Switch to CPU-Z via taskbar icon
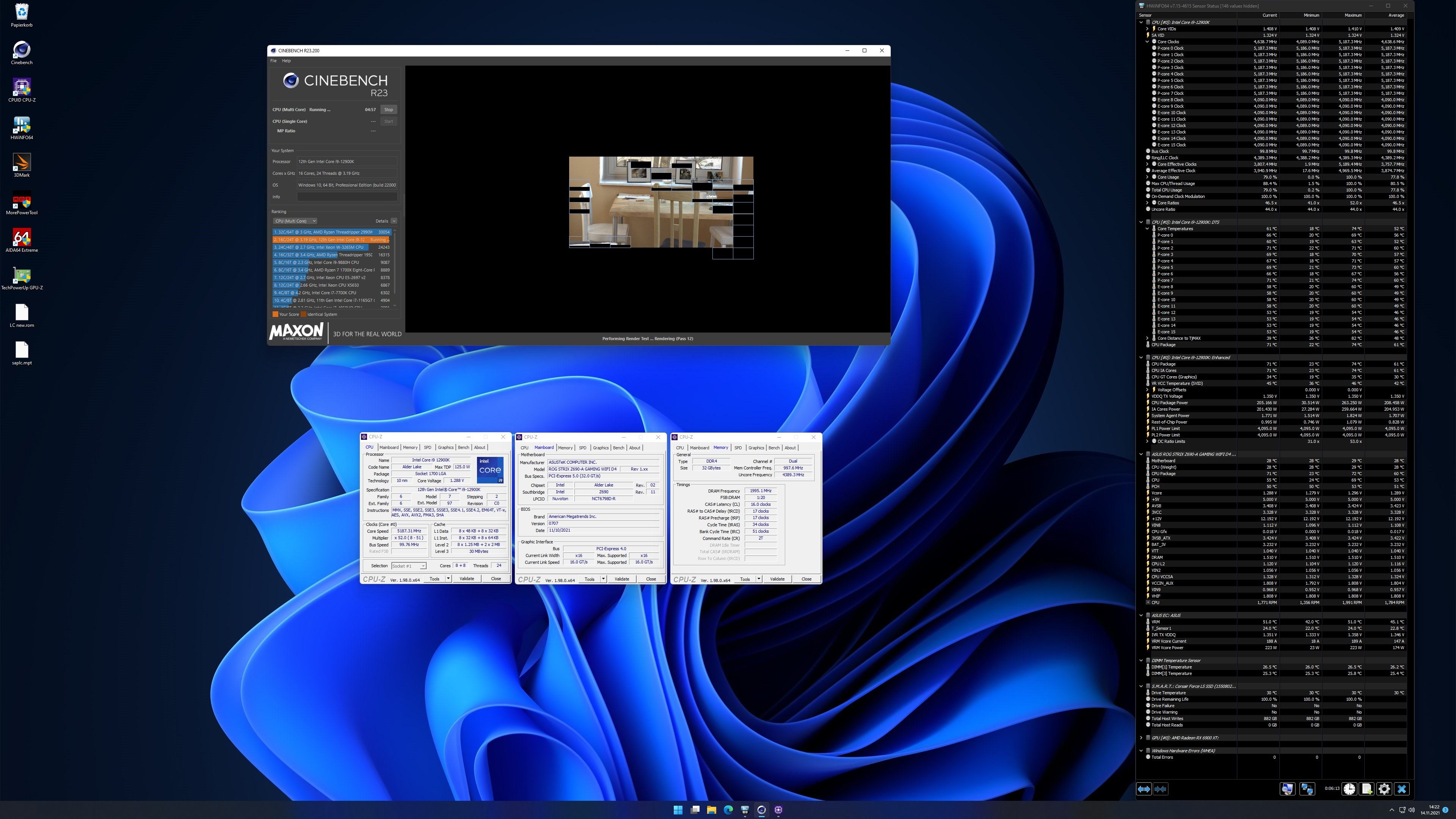This screenshot has width=1456, height=819. click(778, 810)
